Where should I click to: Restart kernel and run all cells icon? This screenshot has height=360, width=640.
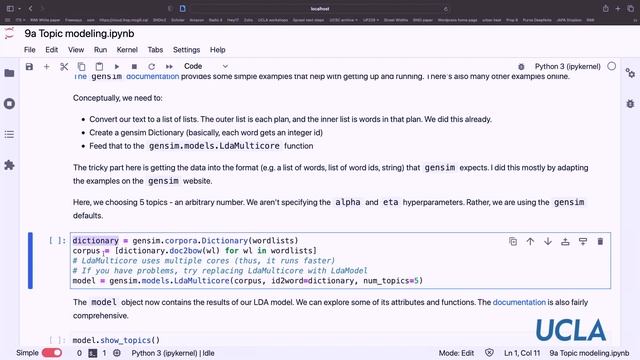click(169, 67)
